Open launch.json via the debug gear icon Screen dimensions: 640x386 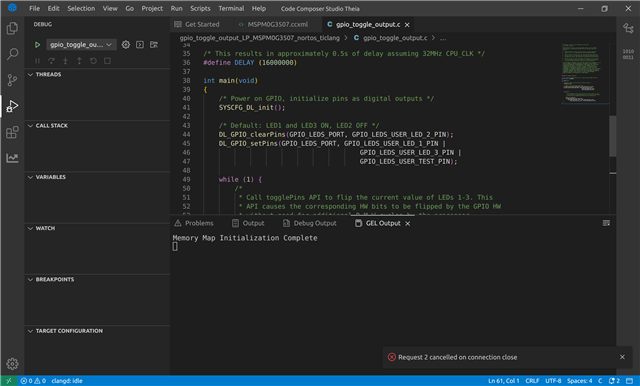(x=126, y=44)
